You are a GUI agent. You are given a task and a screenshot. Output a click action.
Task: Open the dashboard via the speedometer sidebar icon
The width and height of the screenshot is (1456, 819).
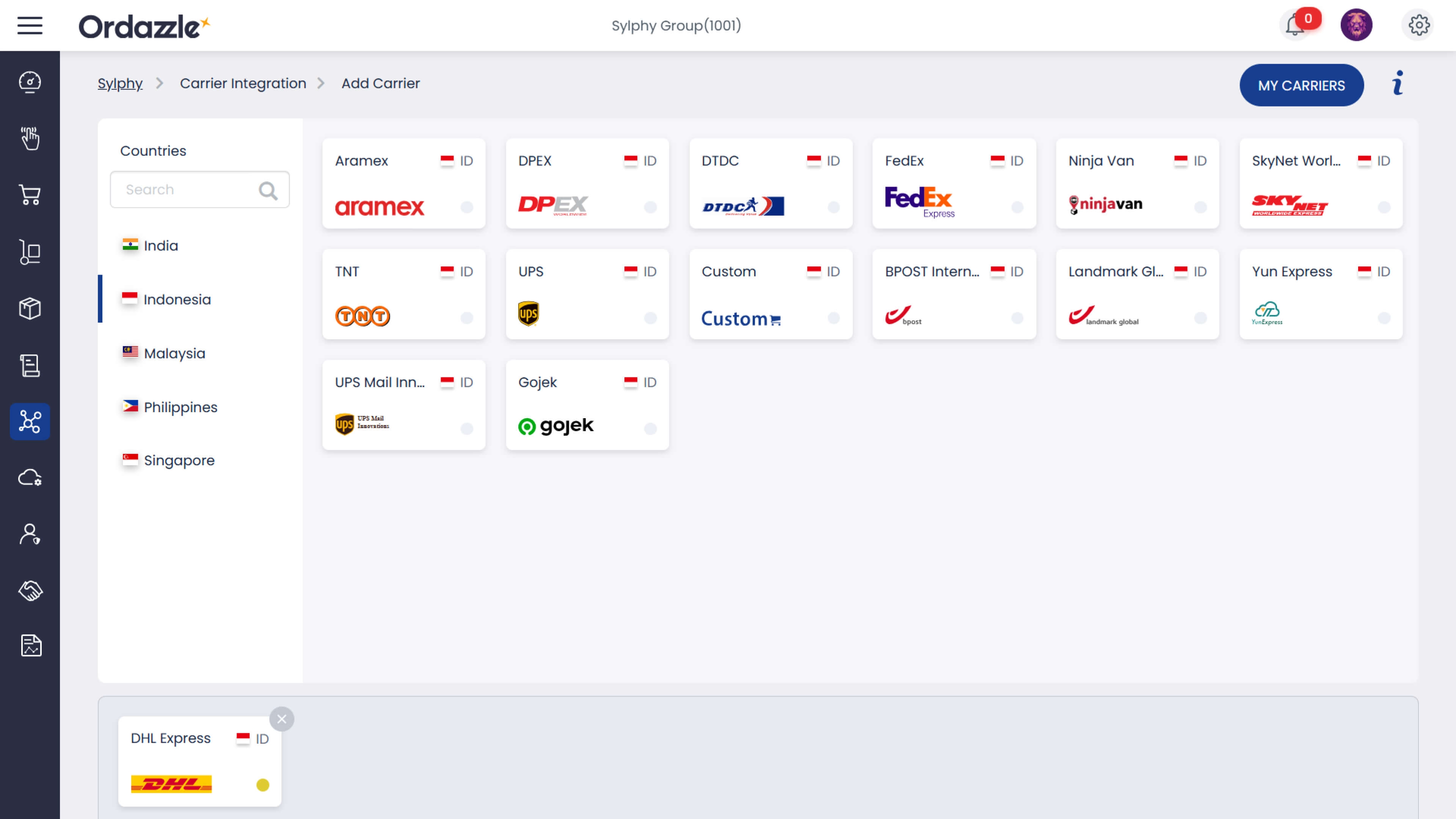click(x=30, y=82)
